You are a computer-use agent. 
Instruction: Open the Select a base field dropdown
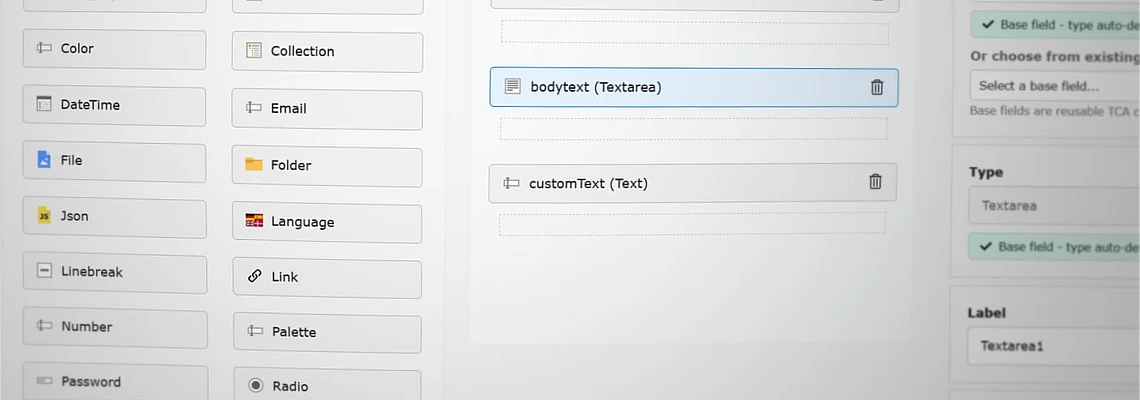point(1055,86)
